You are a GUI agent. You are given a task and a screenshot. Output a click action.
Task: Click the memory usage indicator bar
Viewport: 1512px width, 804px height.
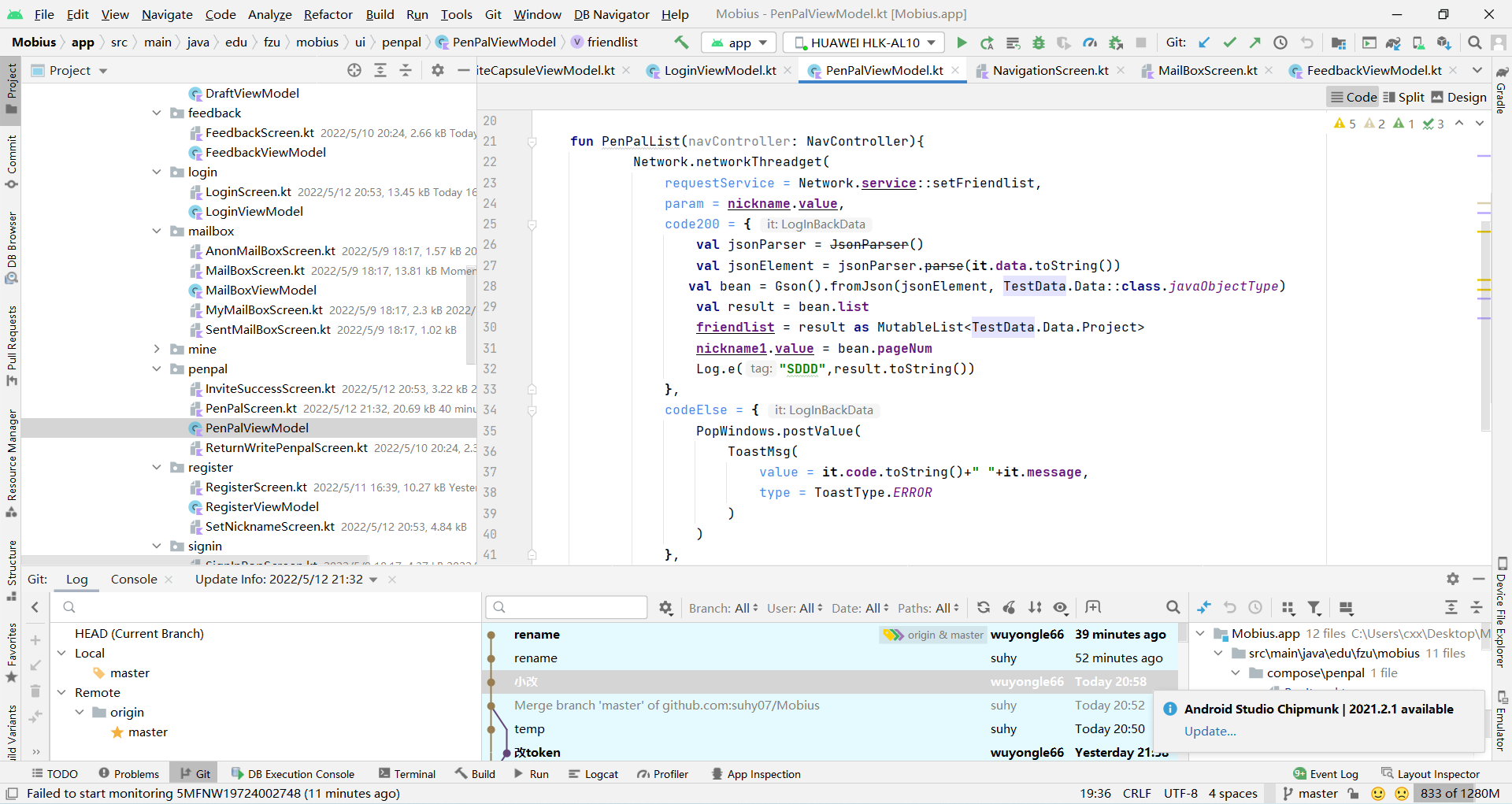(1459, 793)
